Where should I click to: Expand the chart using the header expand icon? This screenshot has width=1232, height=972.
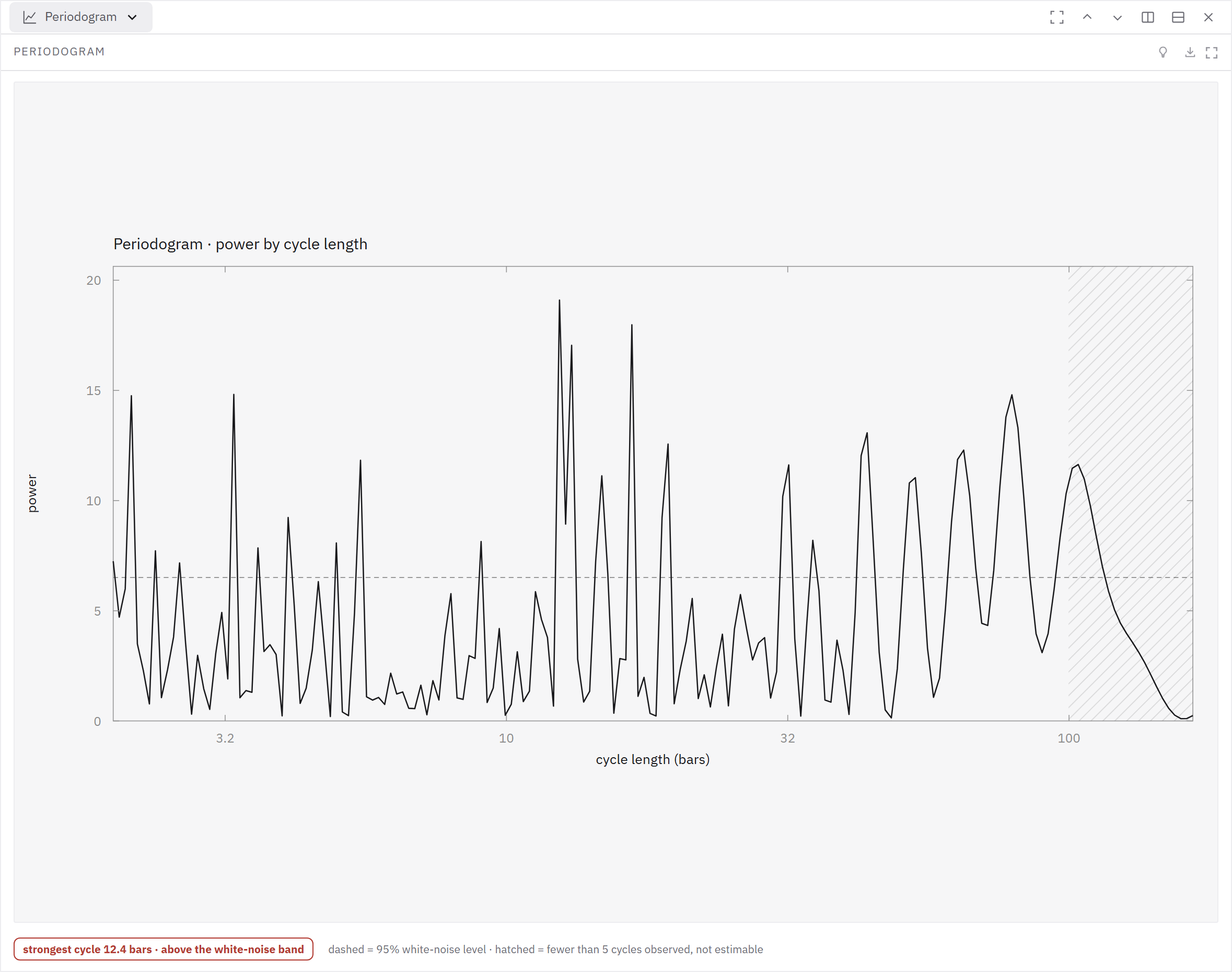click(1212, 52)
